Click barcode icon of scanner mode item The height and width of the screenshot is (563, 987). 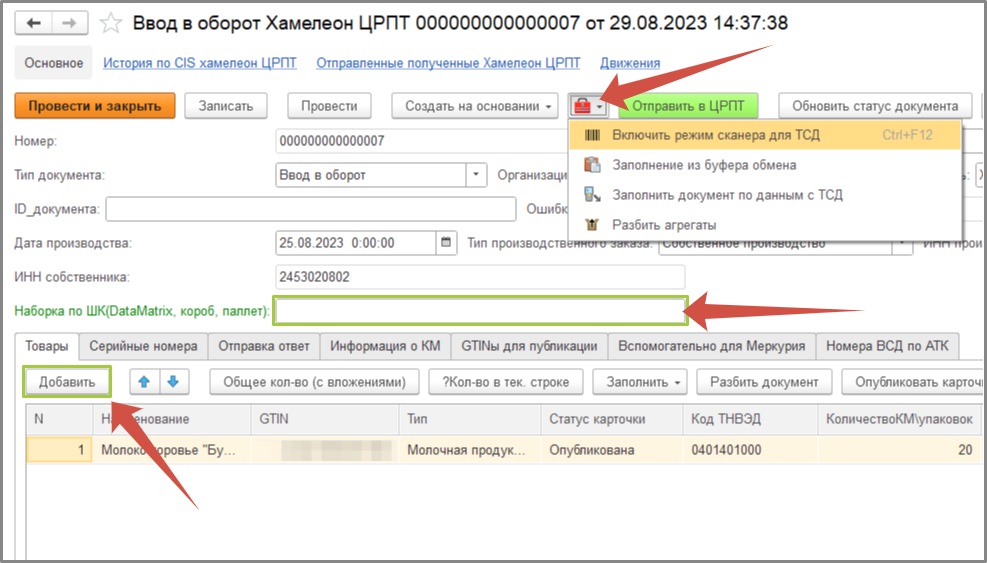click(592, 135)
